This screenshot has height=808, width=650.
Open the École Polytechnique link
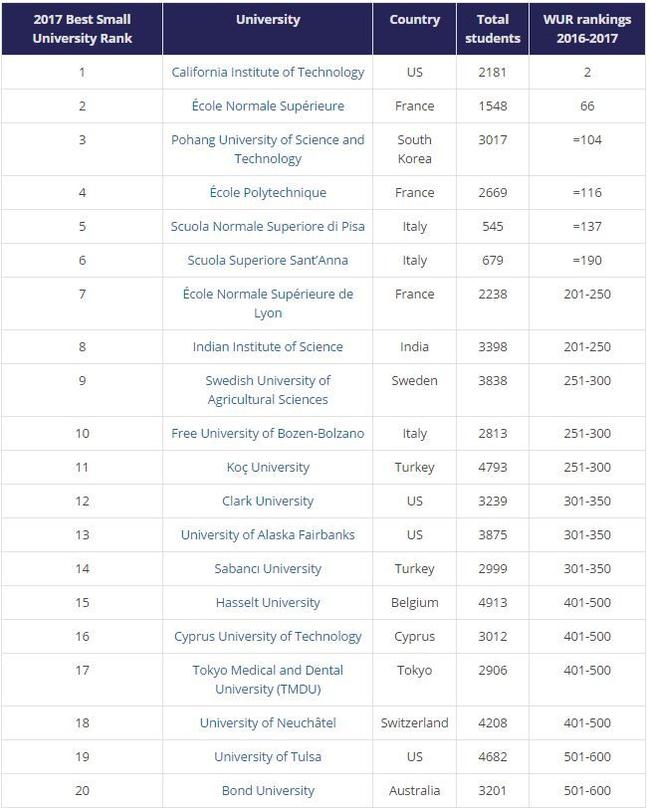click(268, 192)
